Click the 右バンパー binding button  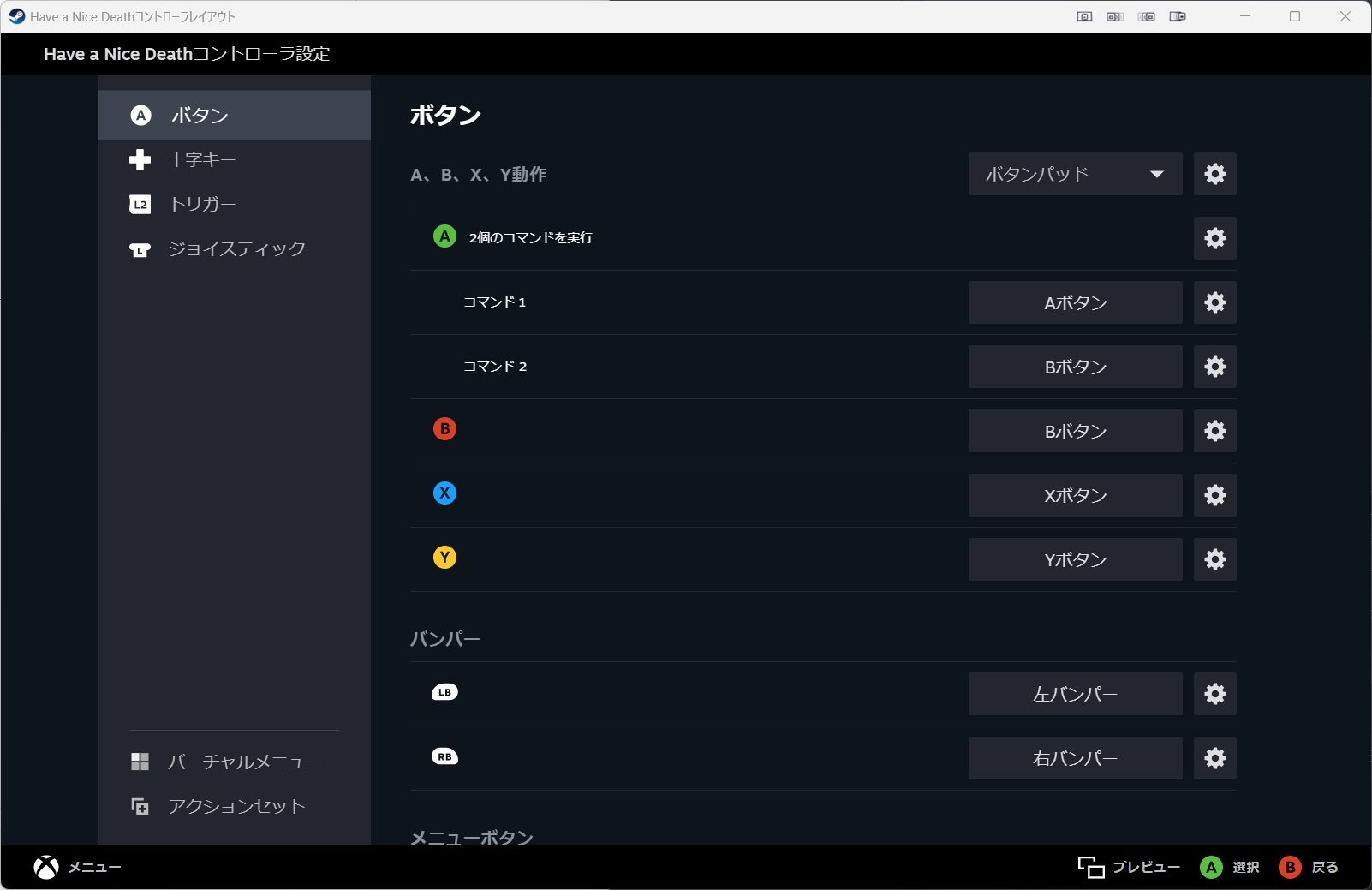click(x=1075, y=758)
